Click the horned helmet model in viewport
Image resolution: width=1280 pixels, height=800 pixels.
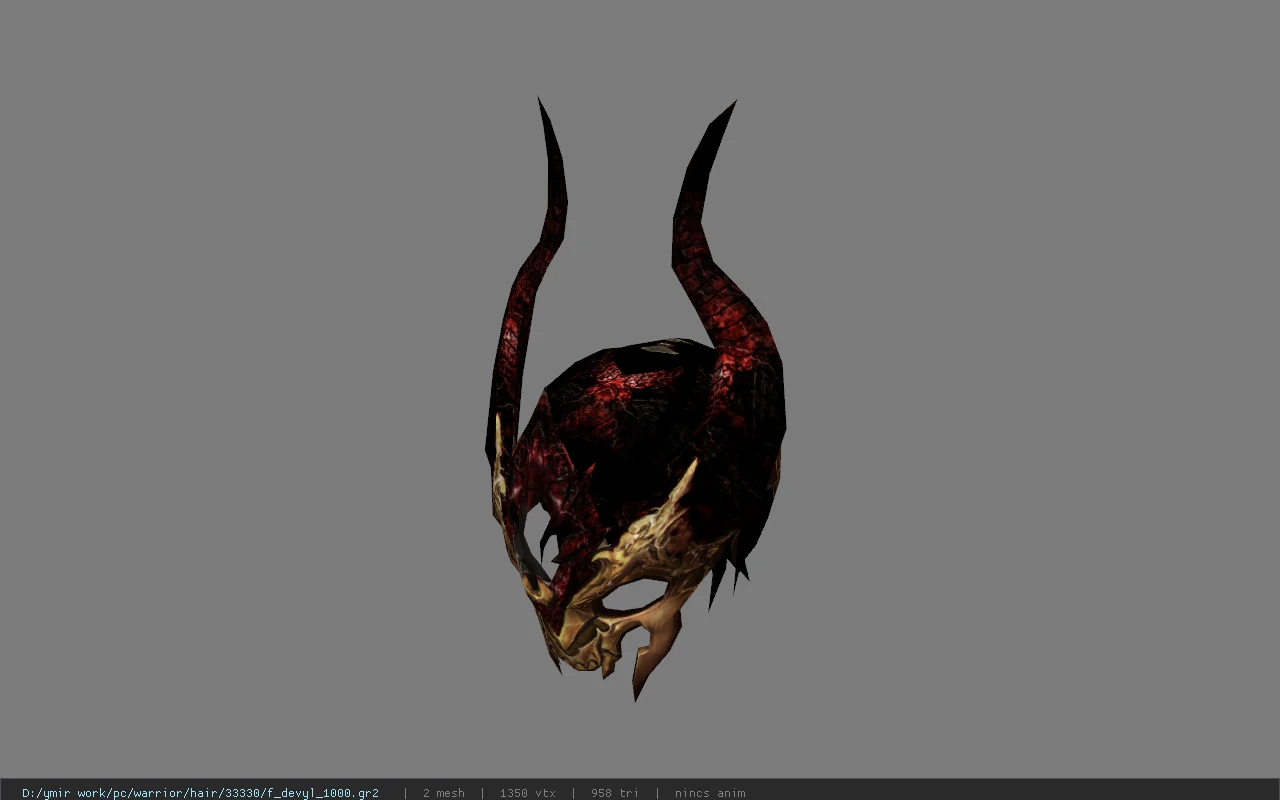[636, 400]
